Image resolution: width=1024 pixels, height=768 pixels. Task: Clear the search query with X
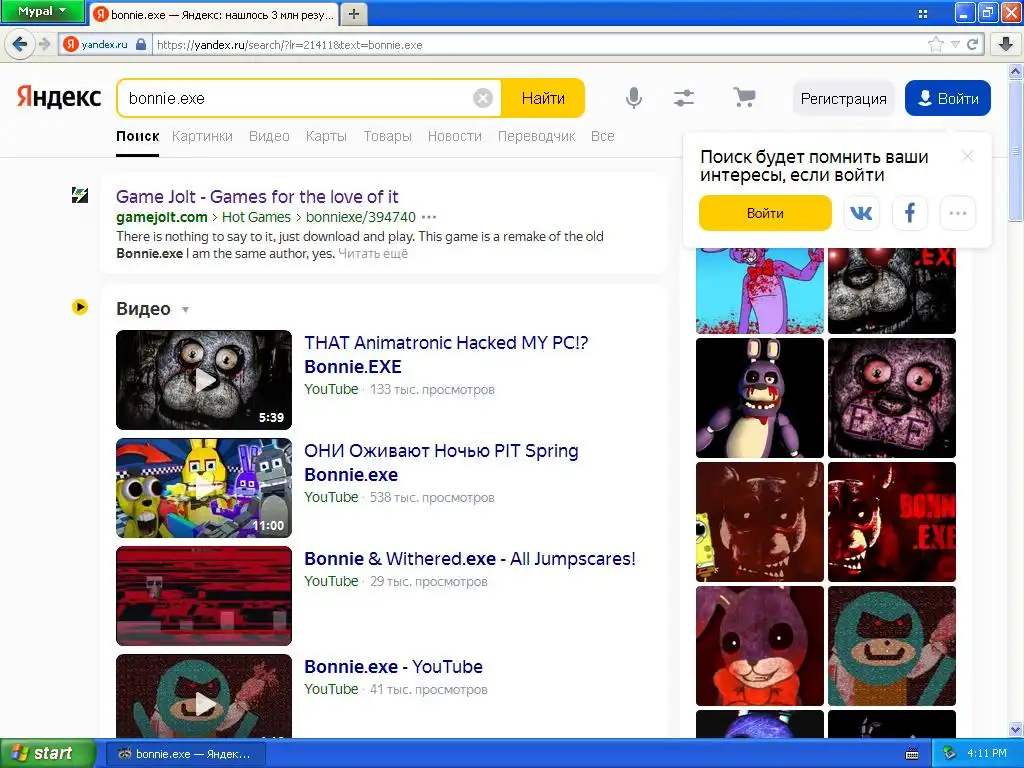[x=483, y=98]
